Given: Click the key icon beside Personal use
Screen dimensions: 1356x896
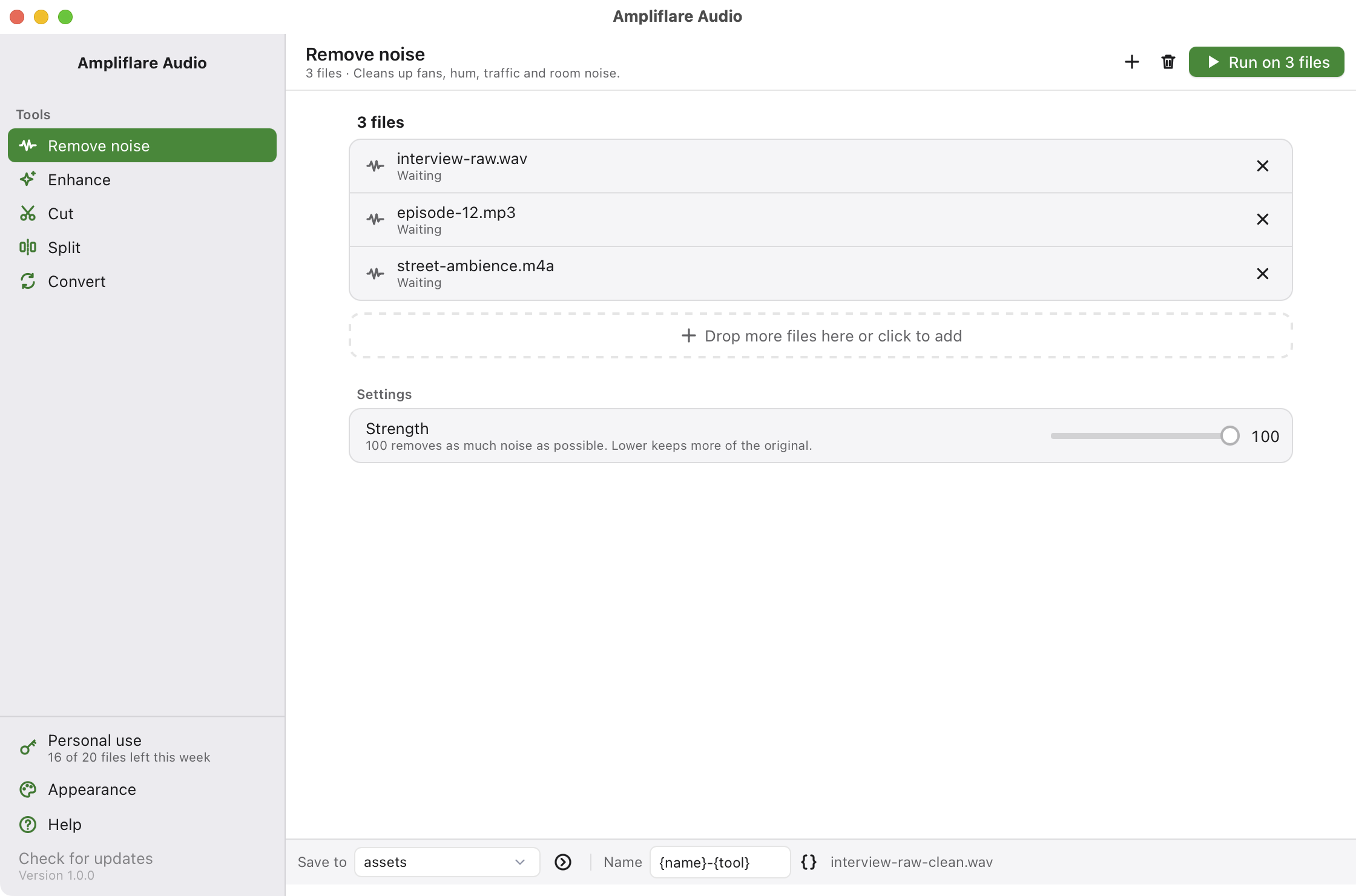Looking at the screenshot, I should click(x=28, y=748).
